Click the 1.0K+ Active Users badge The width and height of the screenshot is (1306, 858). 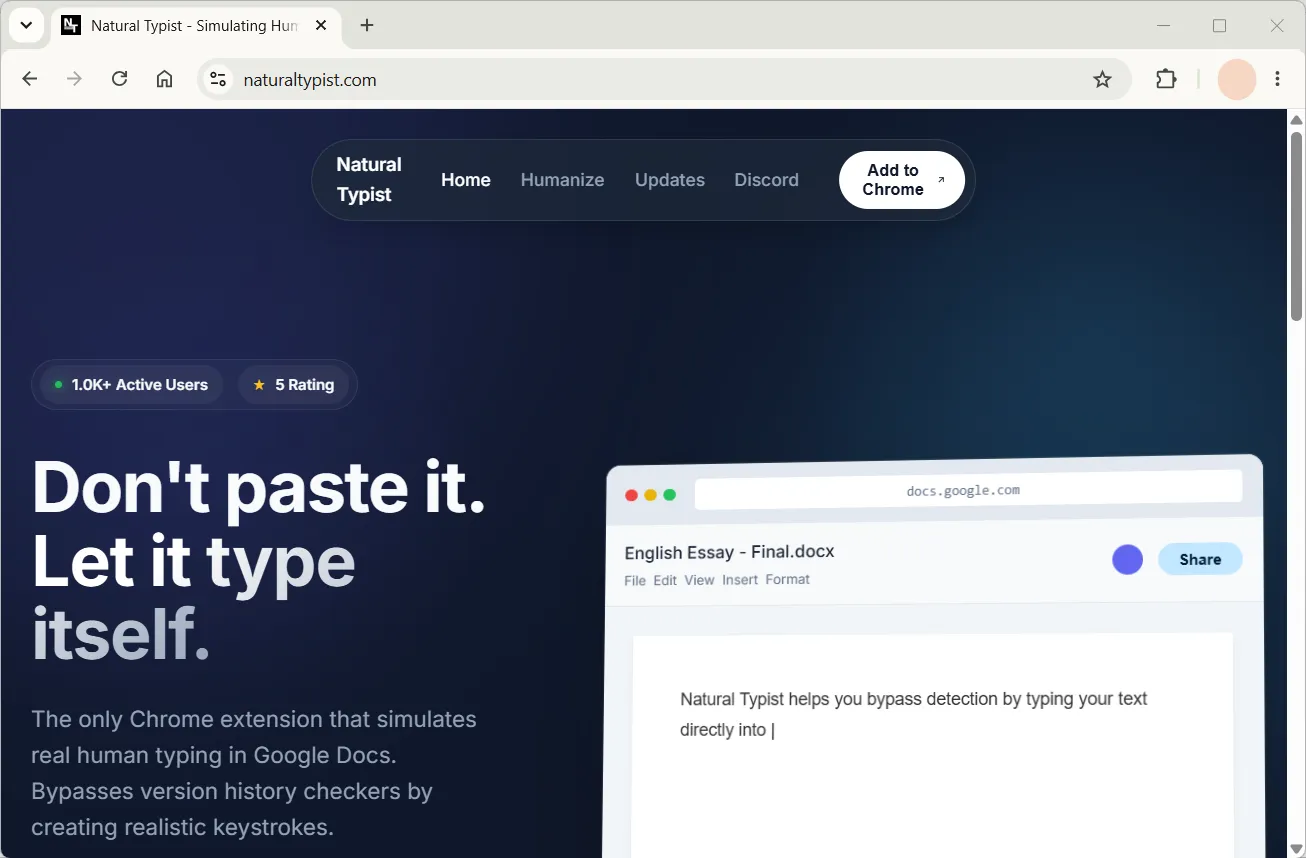pos(131,385)
